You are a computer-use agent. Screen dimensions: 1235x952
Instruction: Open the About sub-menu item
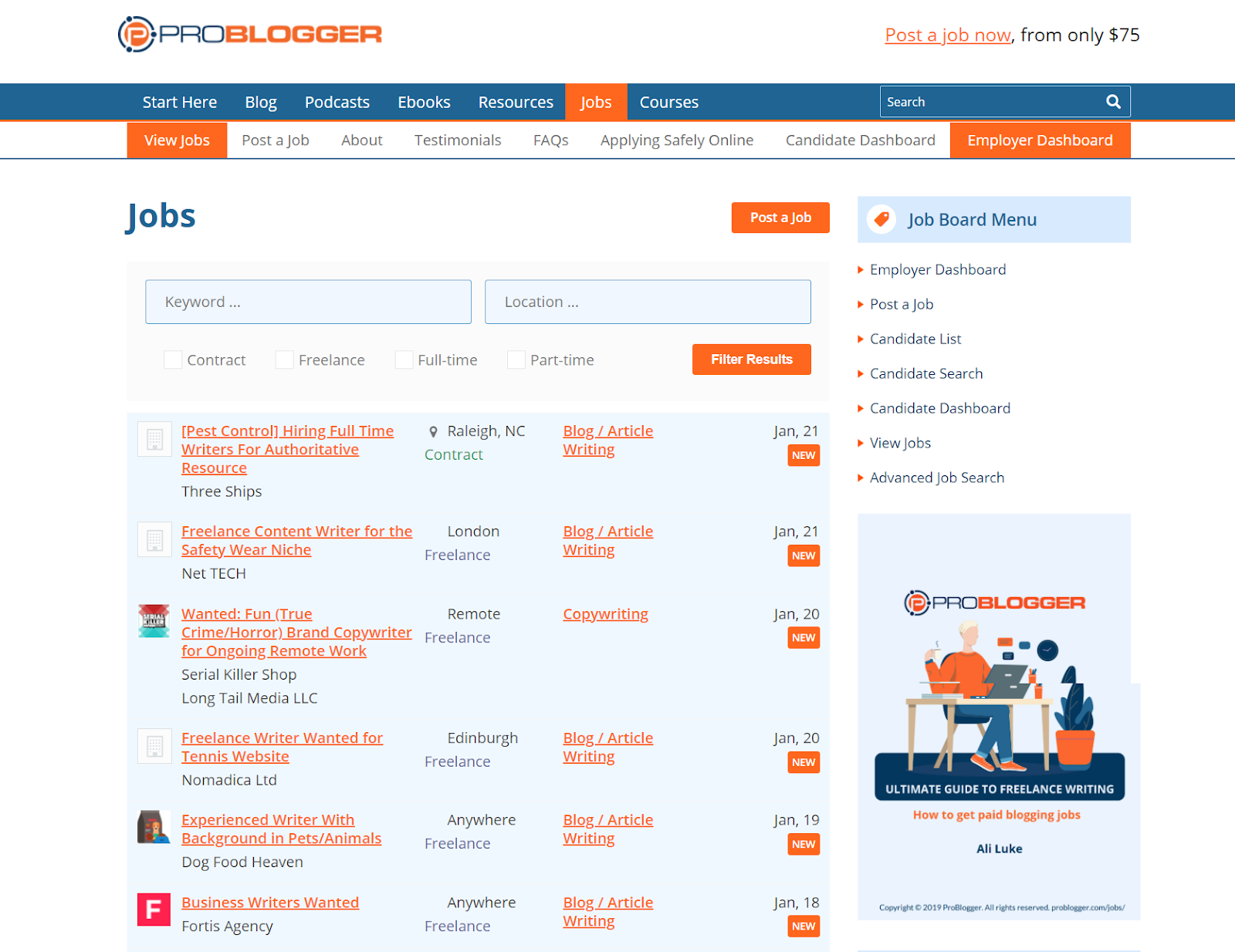click(x=362, y=140)
